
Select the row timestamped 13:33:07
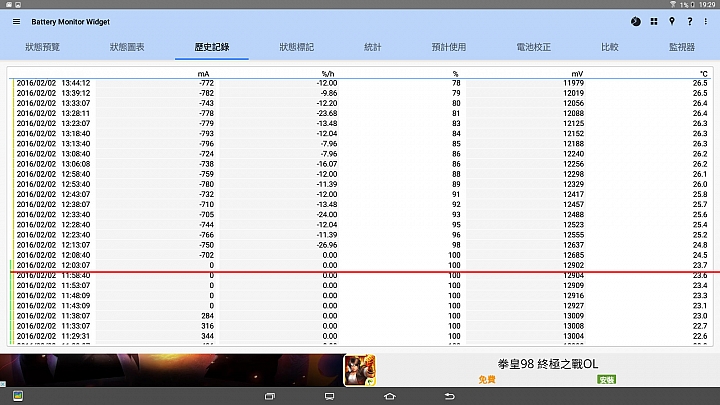tap(360, 103)
